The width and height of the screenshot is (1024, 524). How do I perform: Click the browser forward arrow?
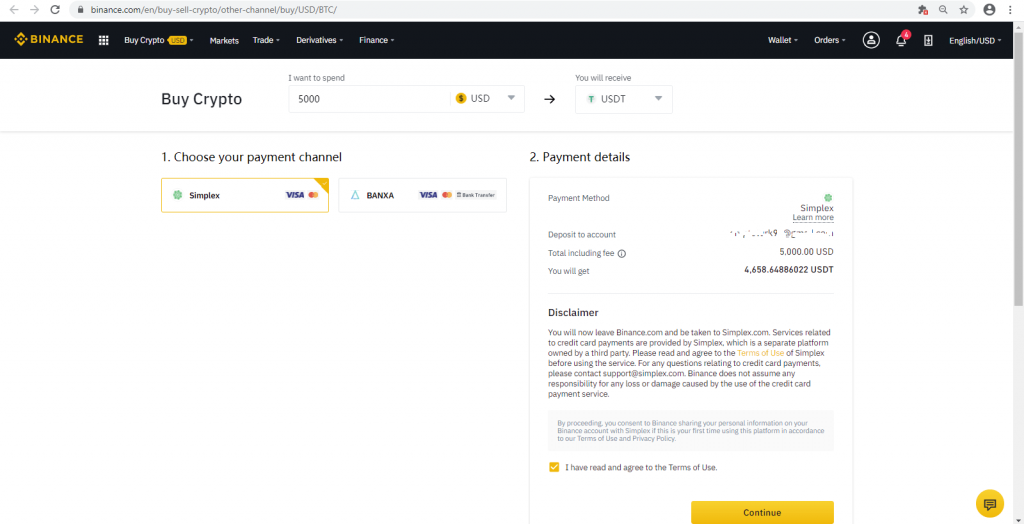pyautogui.click(x=35, y=10)
